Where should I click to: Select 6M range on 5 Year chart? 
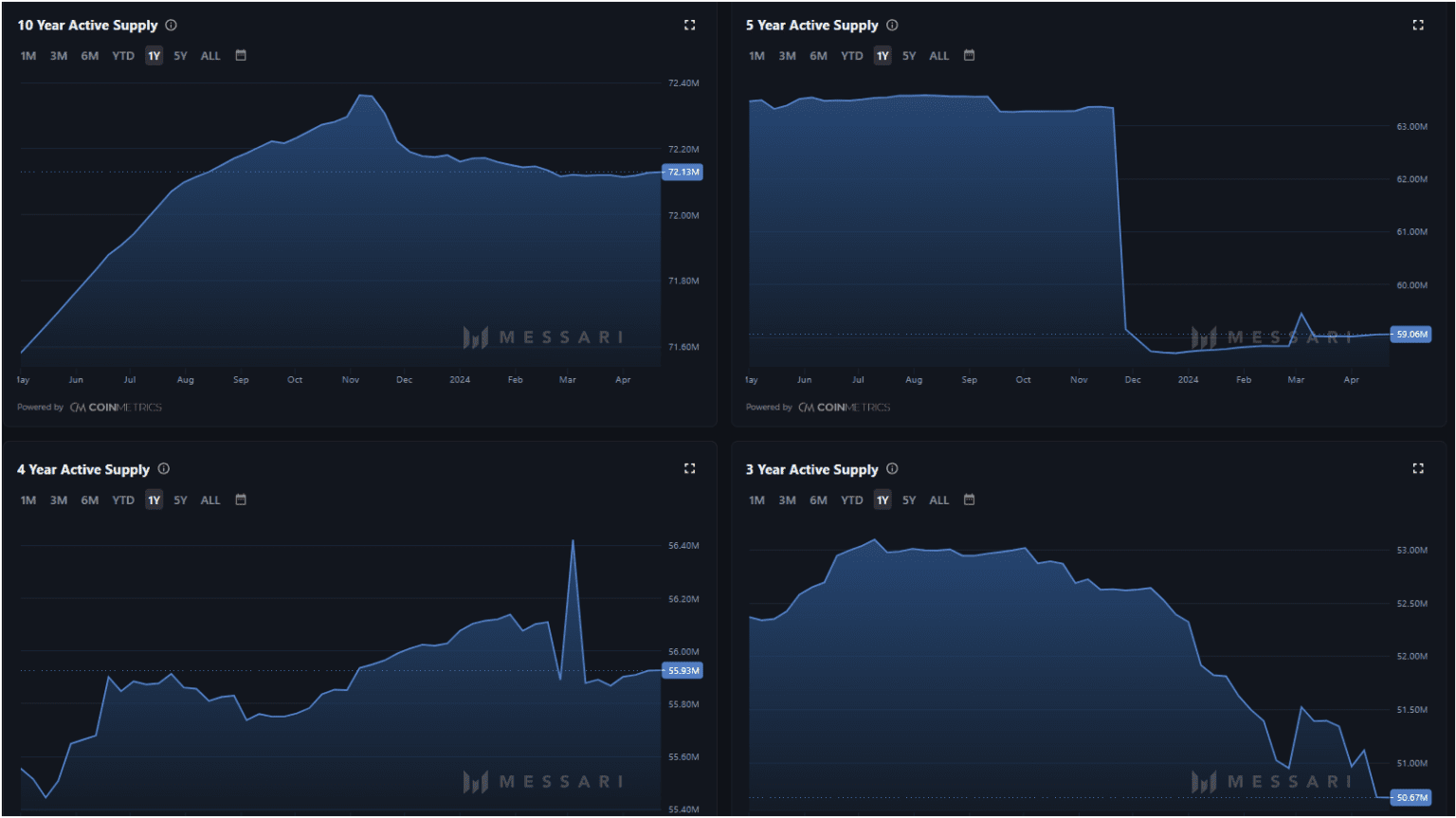point(818,56)
